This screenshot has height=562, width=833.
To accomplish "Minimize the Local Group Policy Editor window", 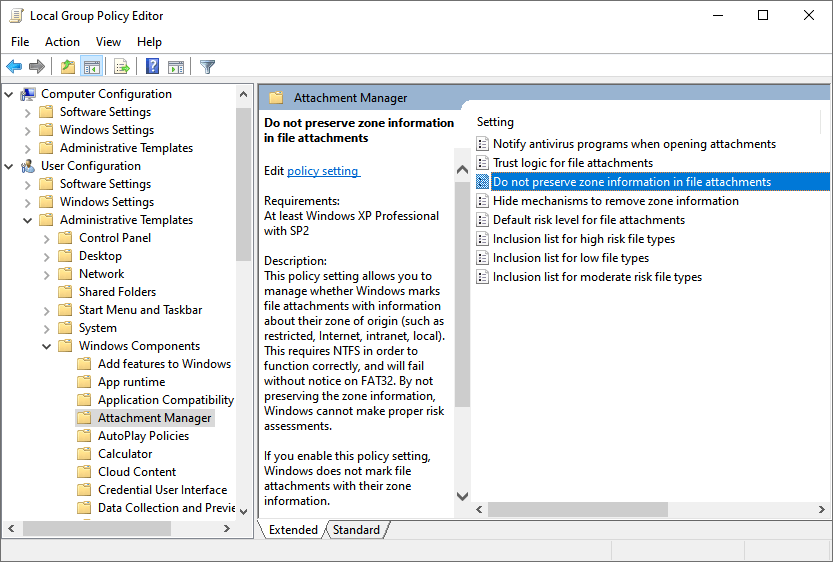I will click(718, 15).
